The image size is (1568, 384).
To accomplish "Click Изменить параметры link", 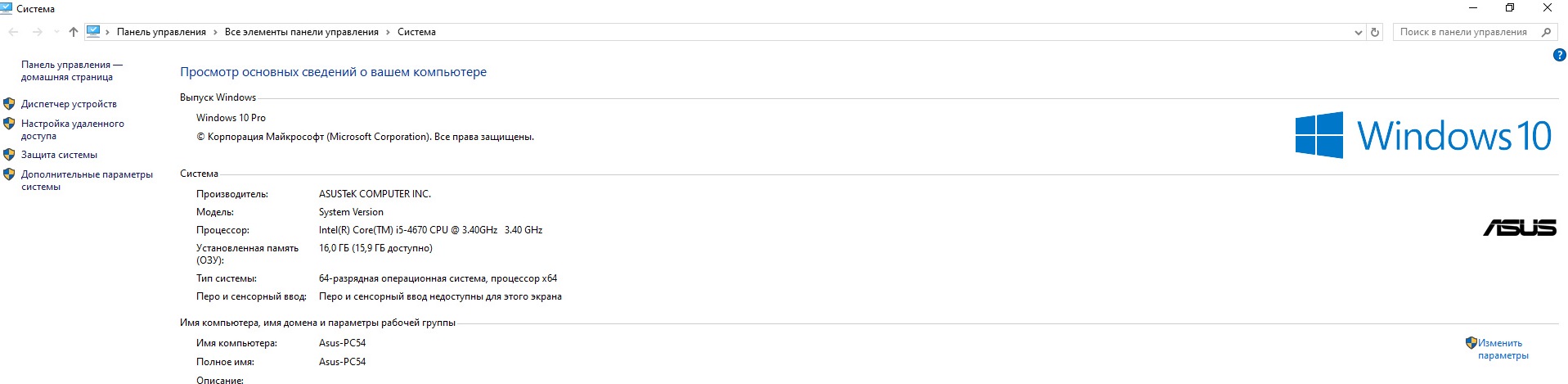I will 1502,349.
